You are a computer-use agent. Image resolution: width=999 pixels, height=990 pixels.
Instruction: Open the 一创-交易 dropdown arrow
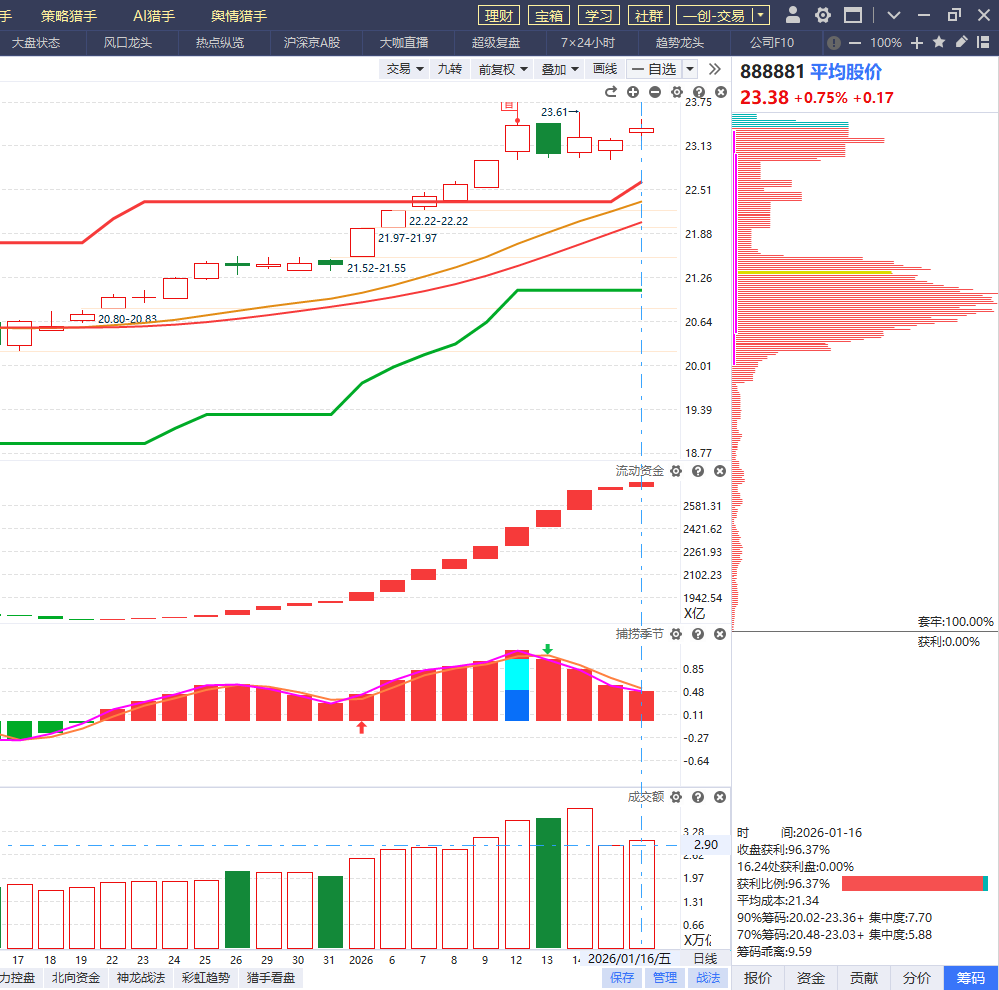pos(761,15)
